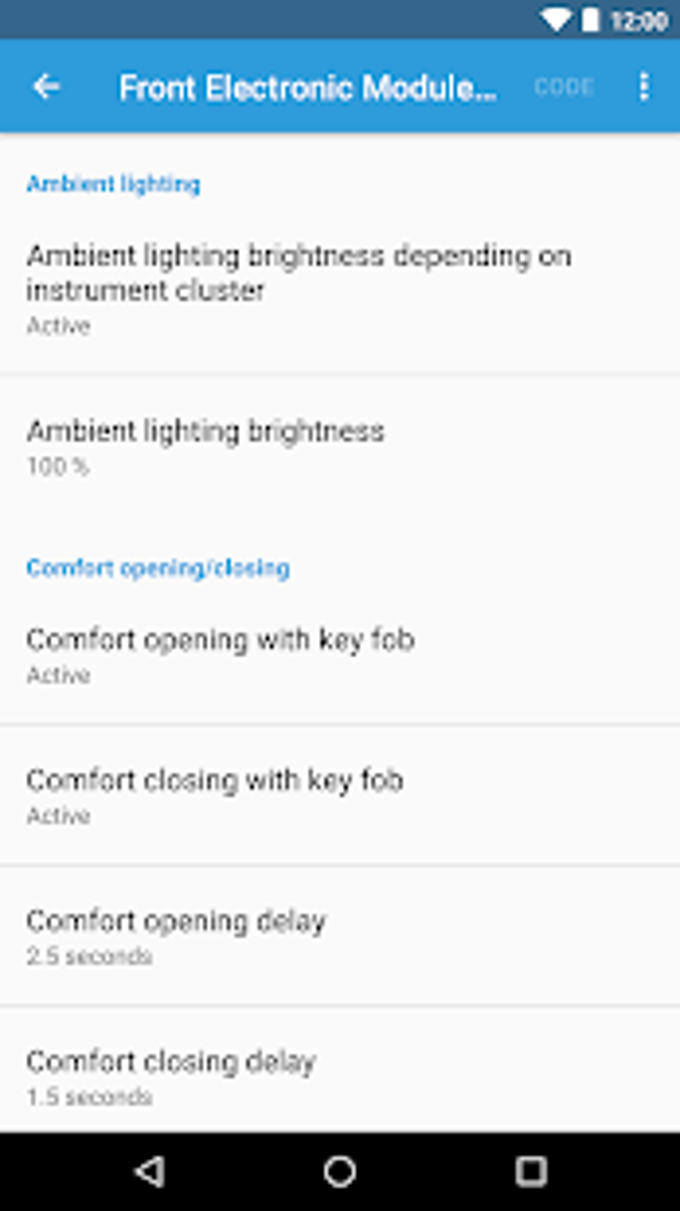Tap the Front Electronic Module title
The image size is (680, 1211).
307,88
